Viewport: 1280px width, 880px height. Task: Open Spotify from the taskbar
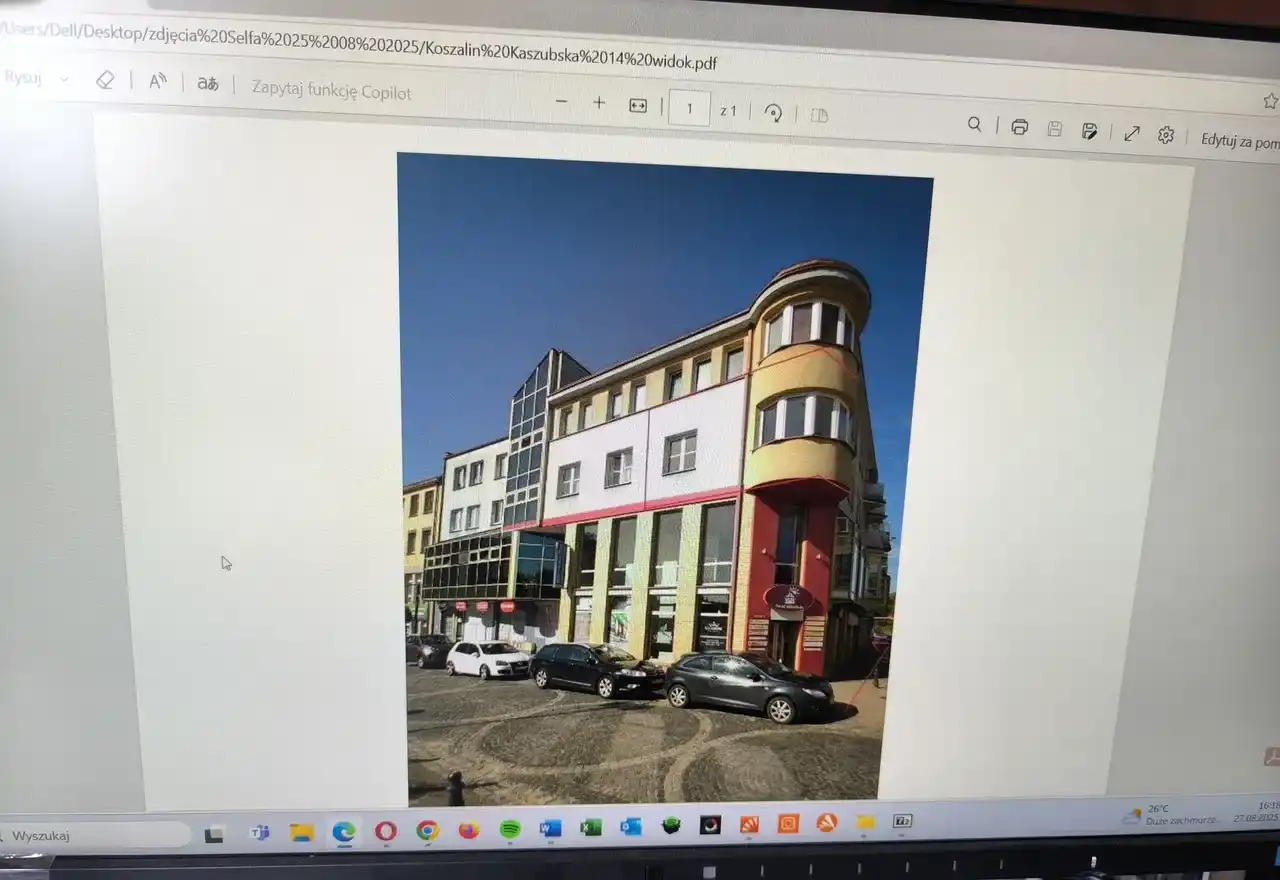[x=510, y=829]
